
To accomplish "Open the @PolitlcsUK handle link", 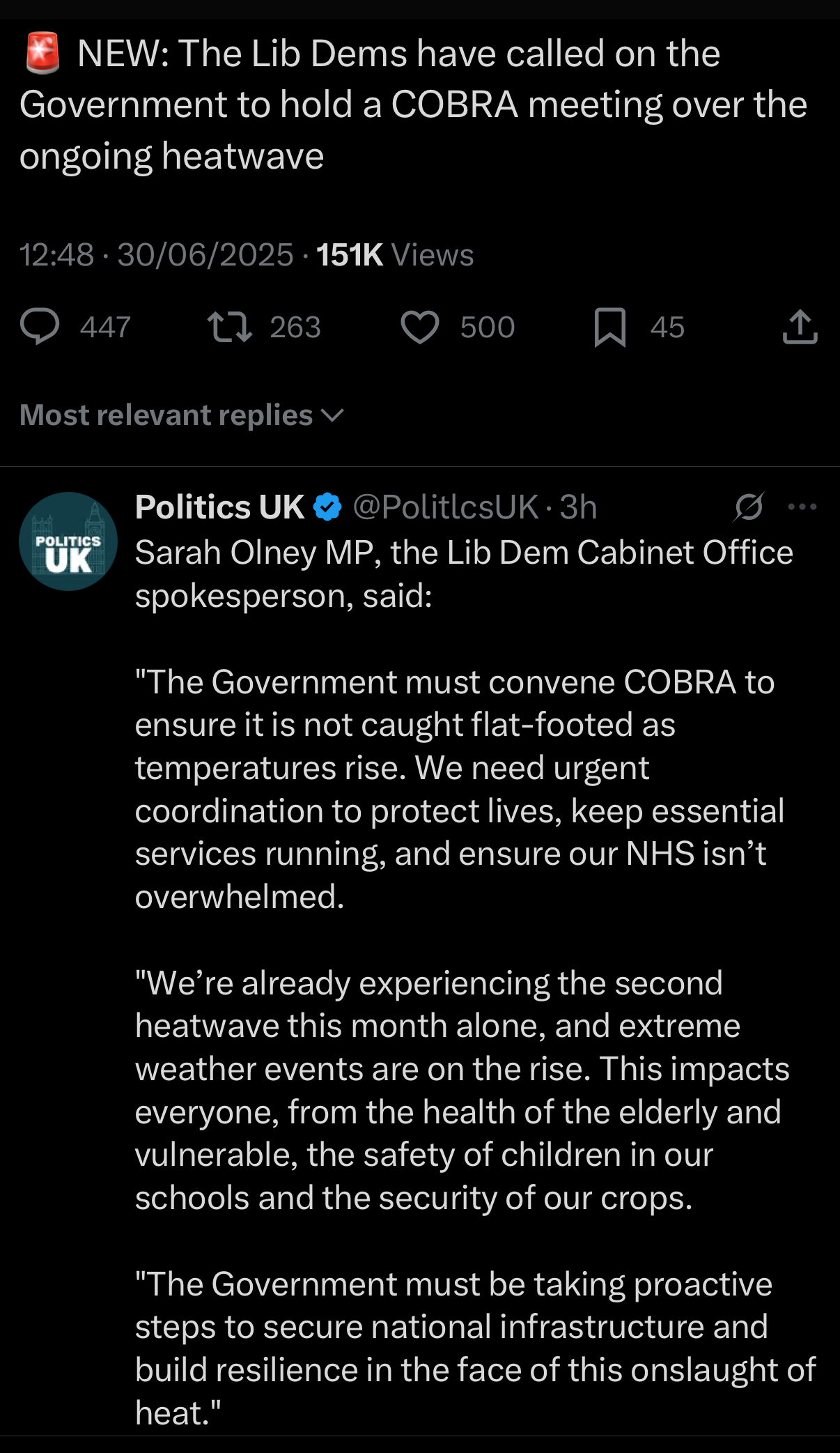I will coord(446,507).
